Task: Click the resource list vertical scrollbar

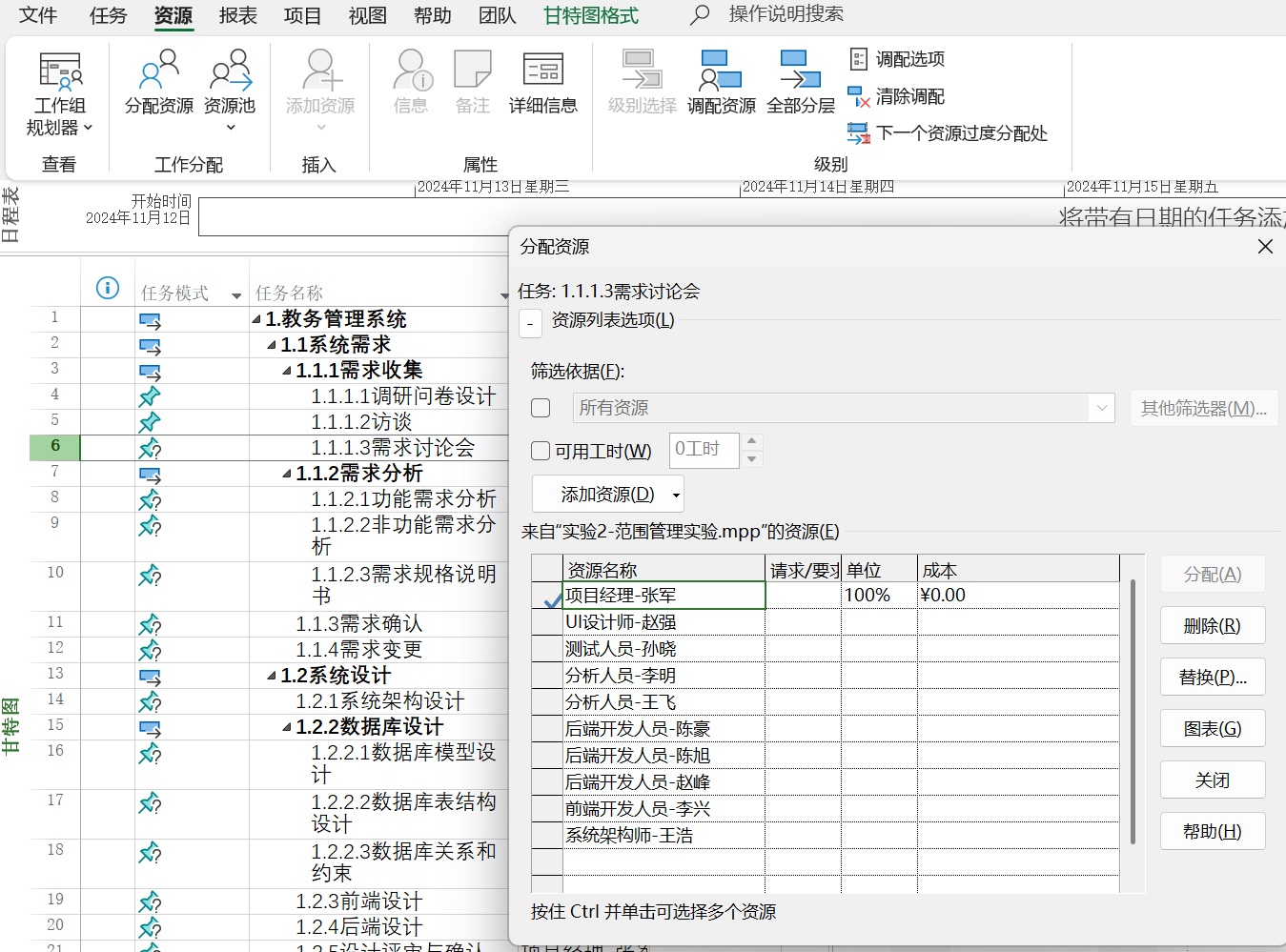Action: click(1133, 711)
